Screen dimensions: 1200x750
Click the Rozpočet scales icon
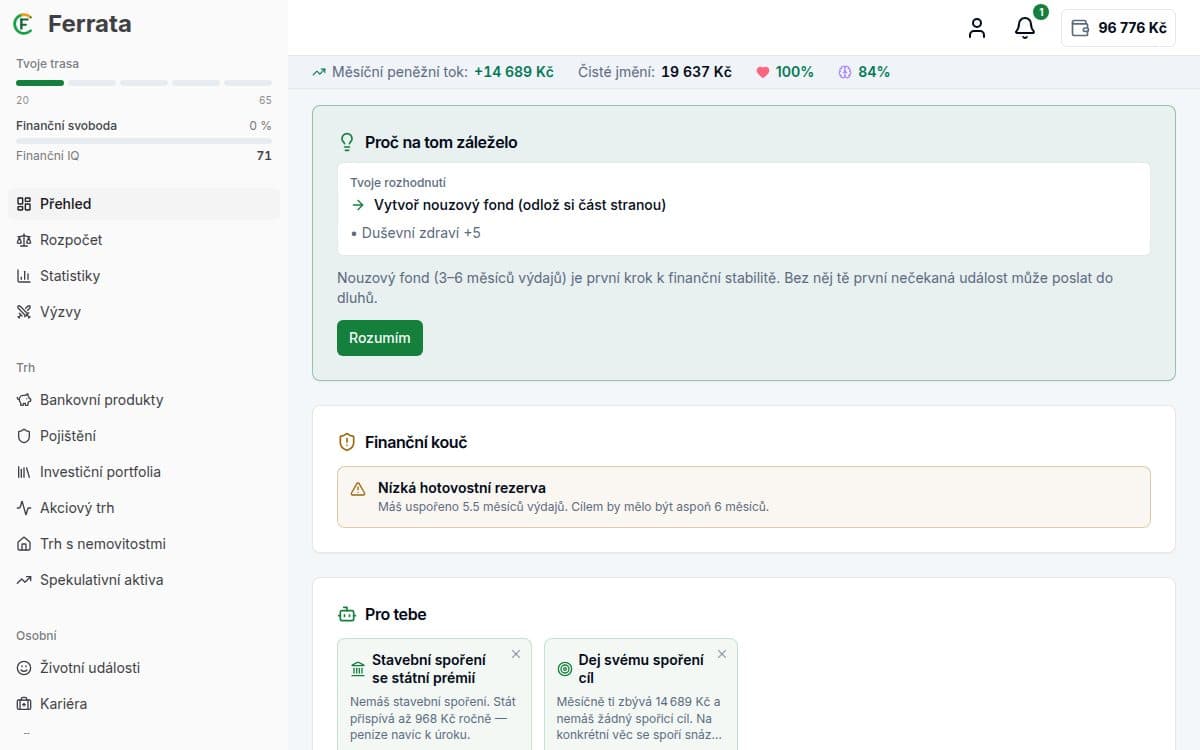click(x=24, y=240)
